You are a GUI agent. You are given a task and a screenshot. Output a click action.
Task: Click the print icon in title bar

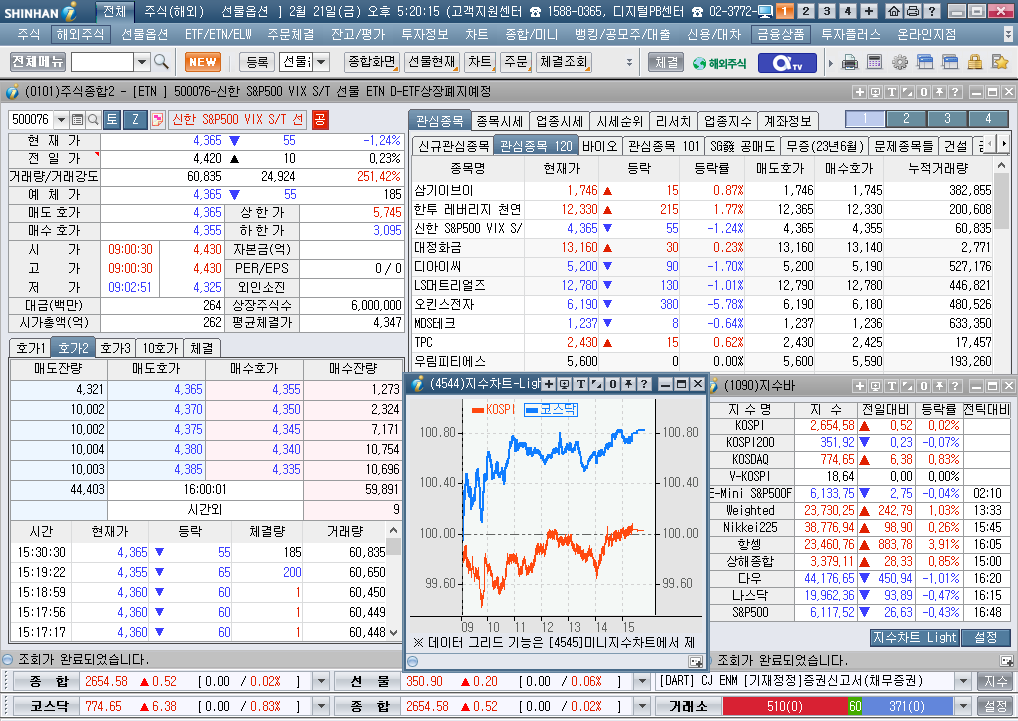click(x=913, y=11)
